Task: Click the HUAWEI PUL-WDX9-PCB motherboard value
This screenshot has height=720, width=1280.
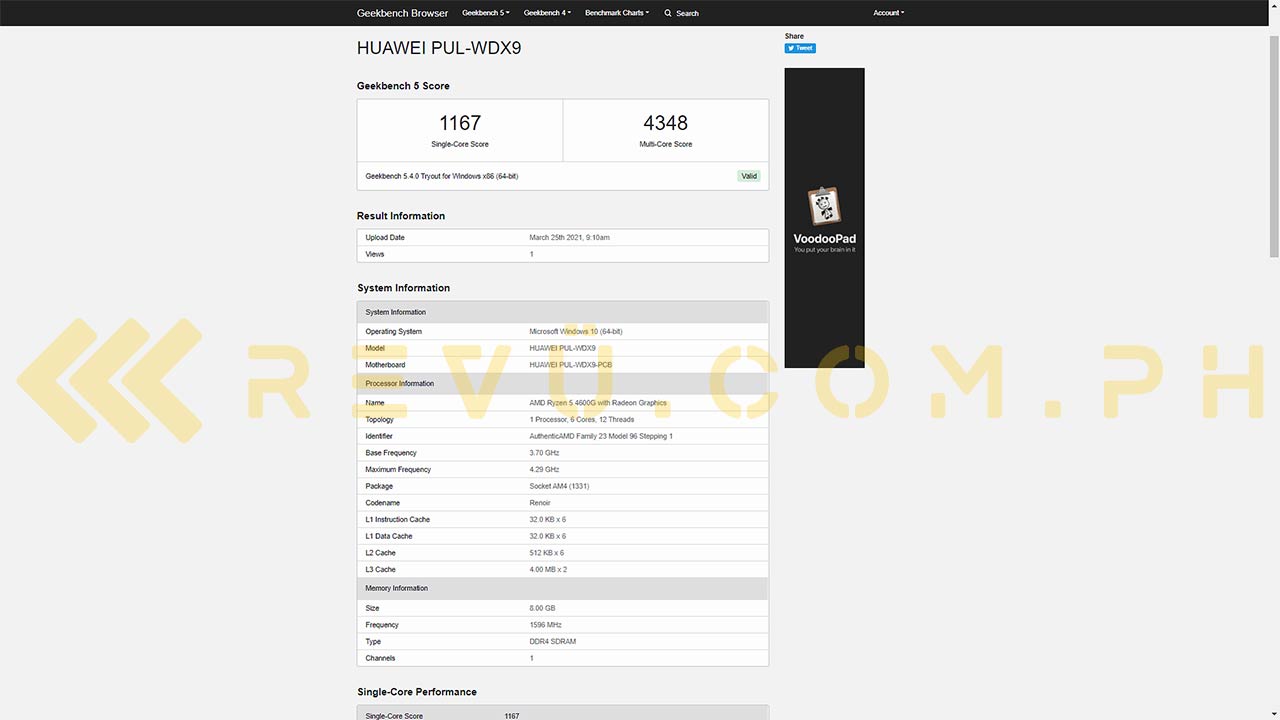Action: coord(570,365)
